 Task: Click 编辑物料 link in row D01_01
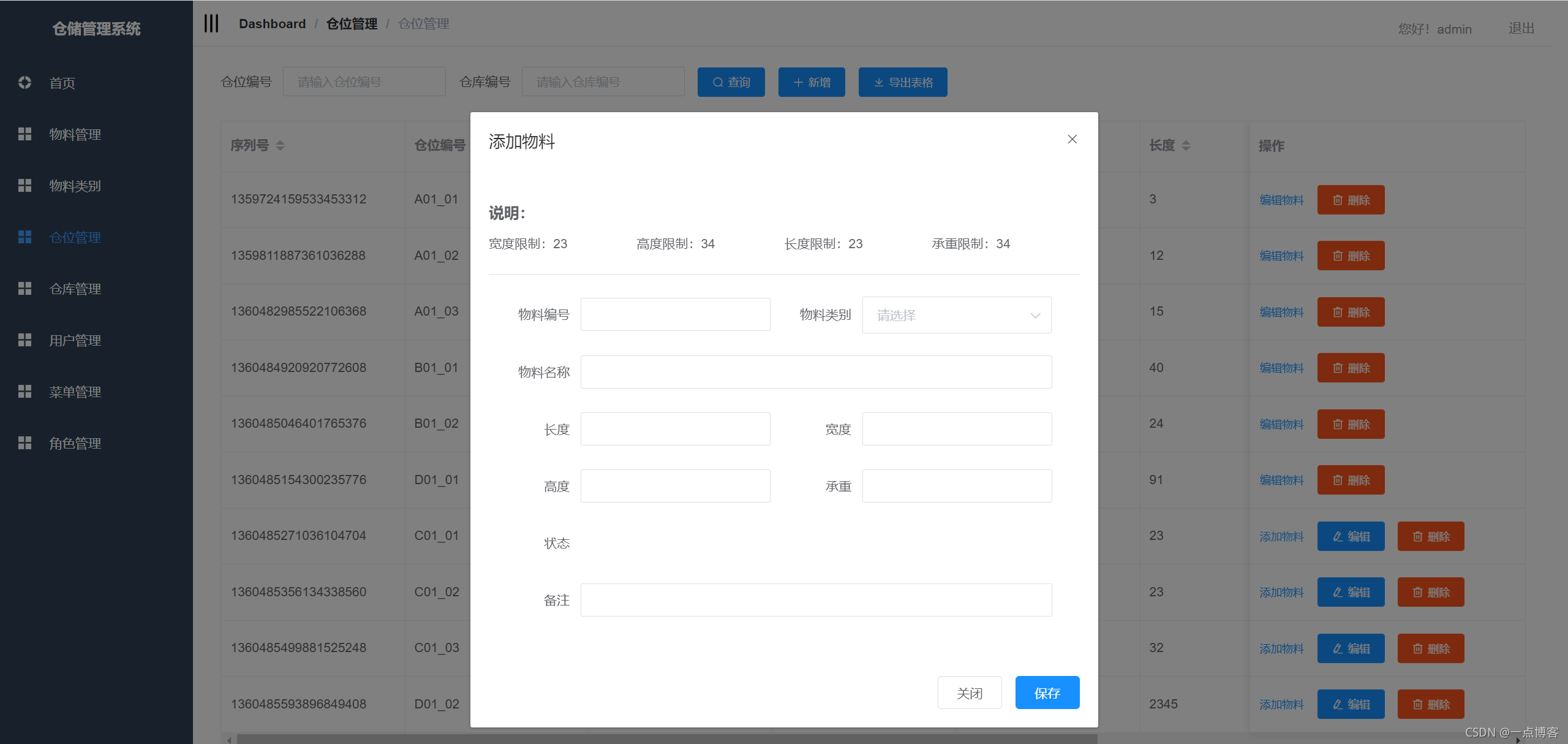(x=1281, y=480)
